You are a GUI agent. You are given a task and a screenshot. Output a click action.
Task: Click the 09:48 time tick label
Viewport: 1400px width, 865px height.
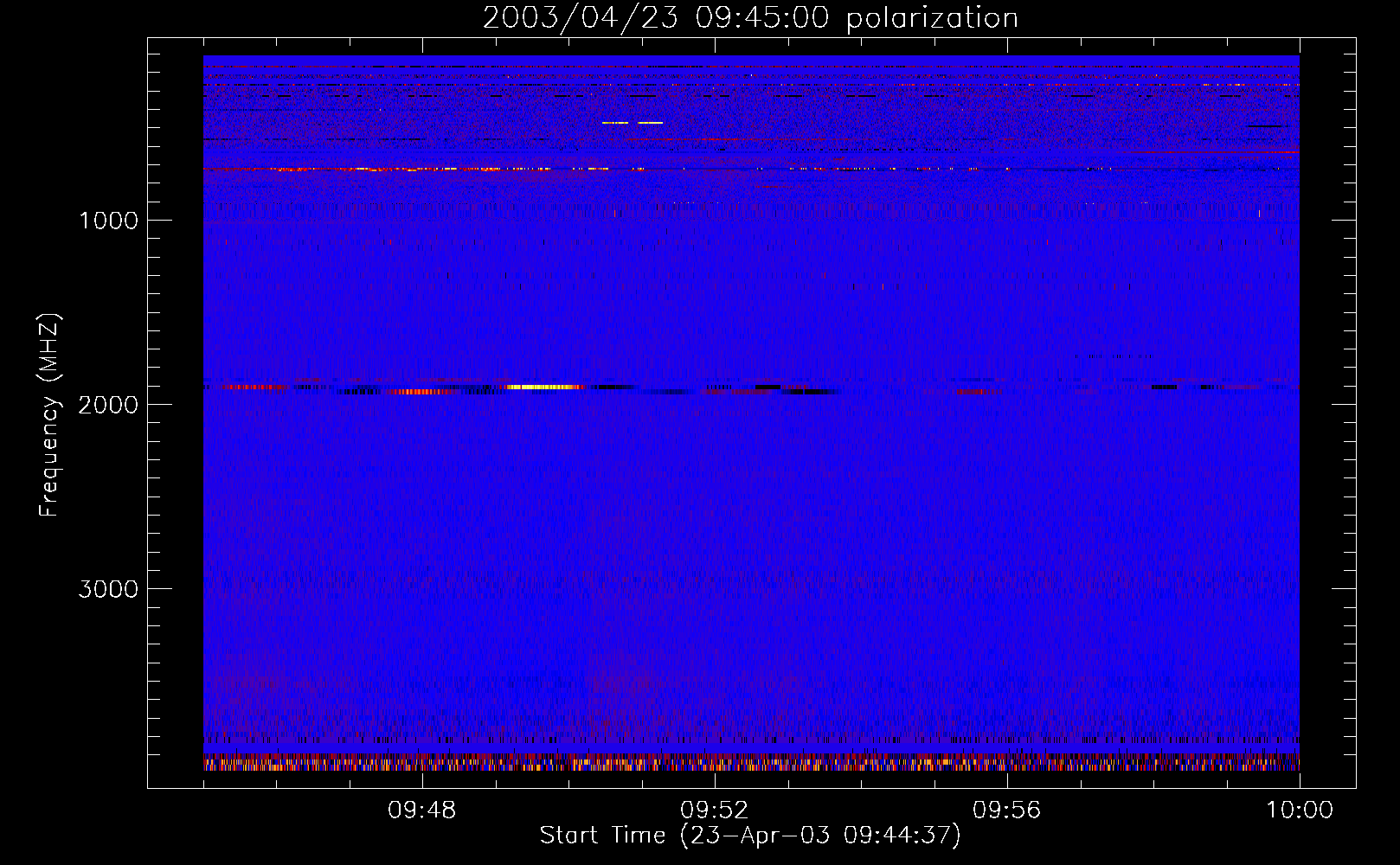point(421,811)
